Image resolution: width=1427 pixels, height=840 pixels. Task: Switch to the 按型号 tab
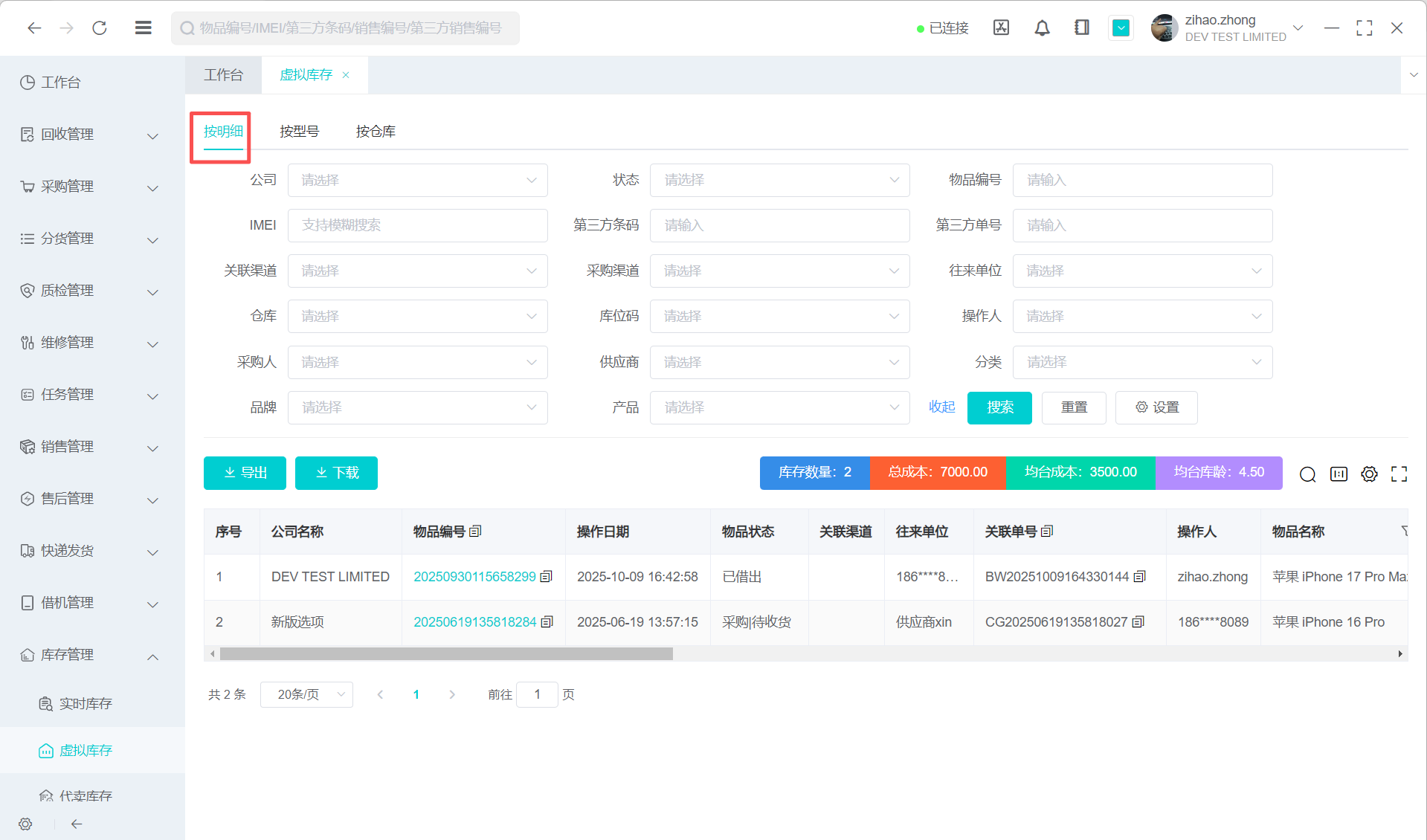299,132
